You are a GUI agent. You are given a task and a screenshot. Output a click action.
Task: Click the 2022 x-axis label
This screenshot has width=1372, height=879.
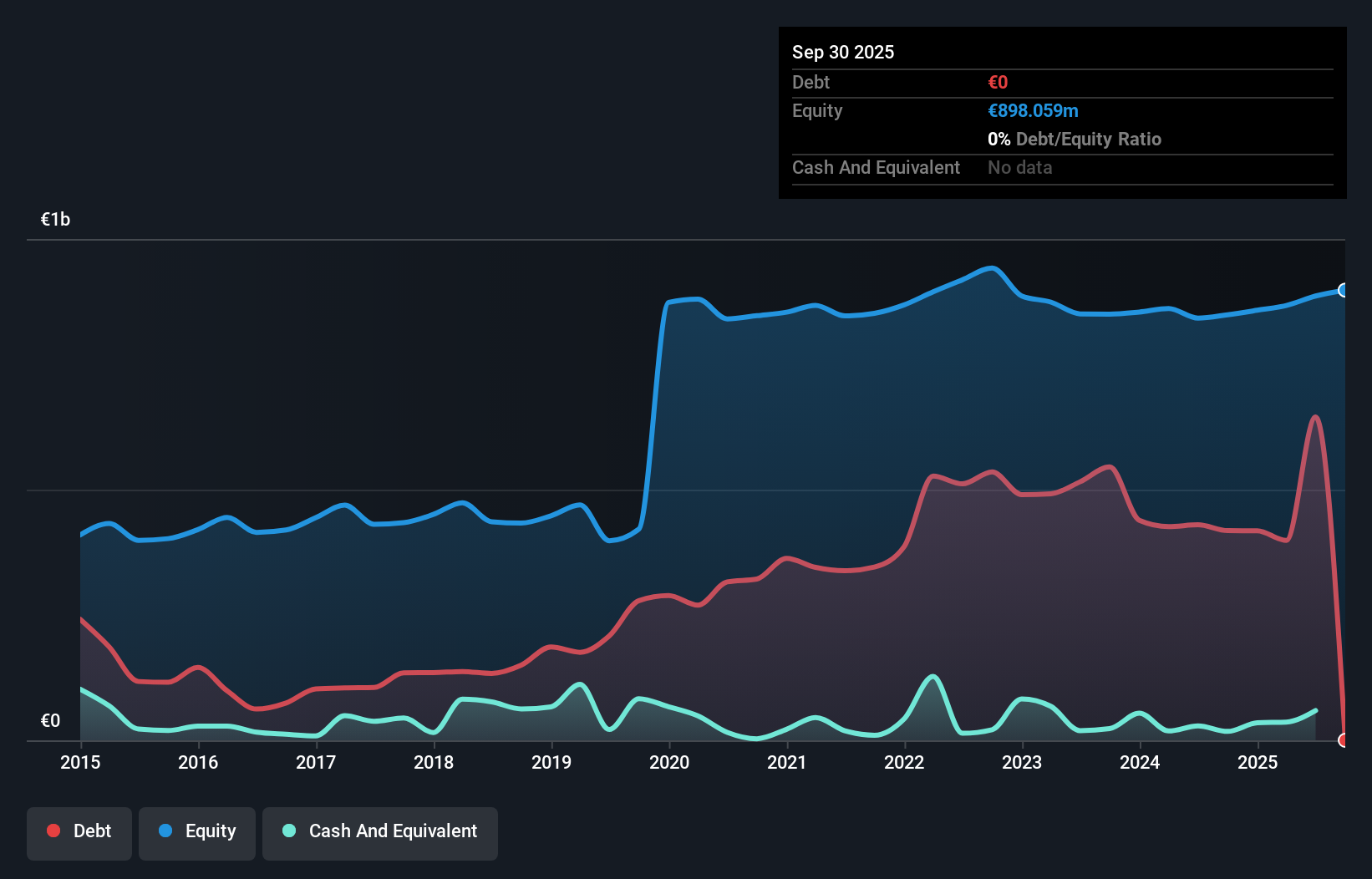[x=904, y=762]
